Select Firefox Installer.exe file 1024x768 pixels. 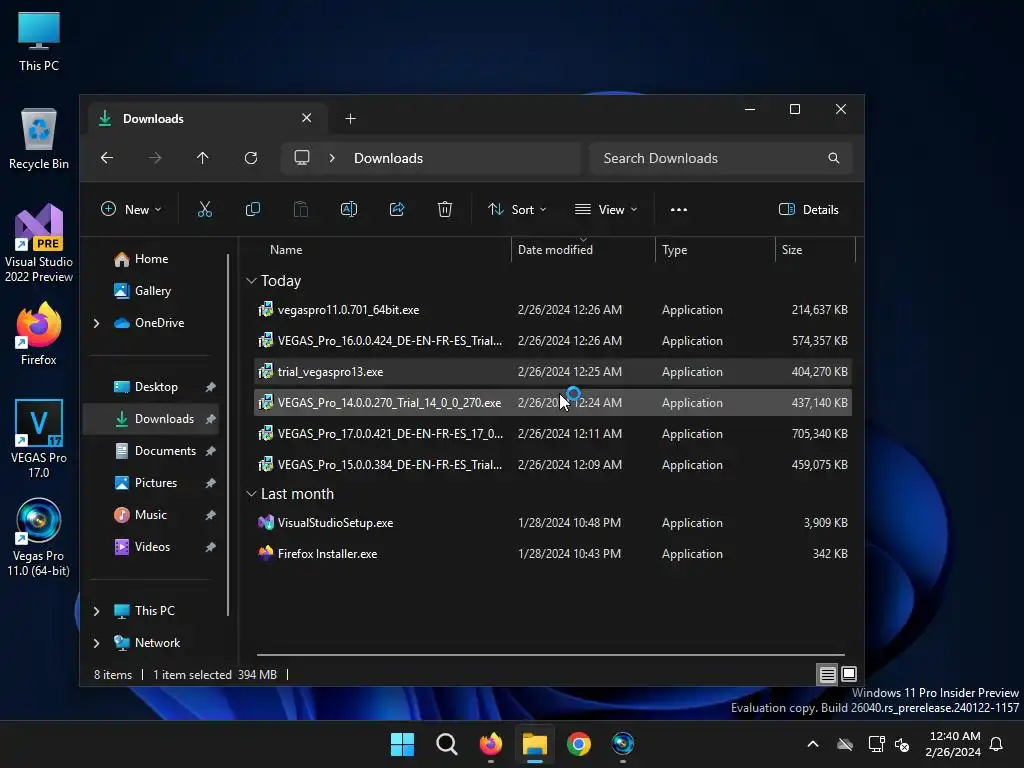(x=552, y=554)
